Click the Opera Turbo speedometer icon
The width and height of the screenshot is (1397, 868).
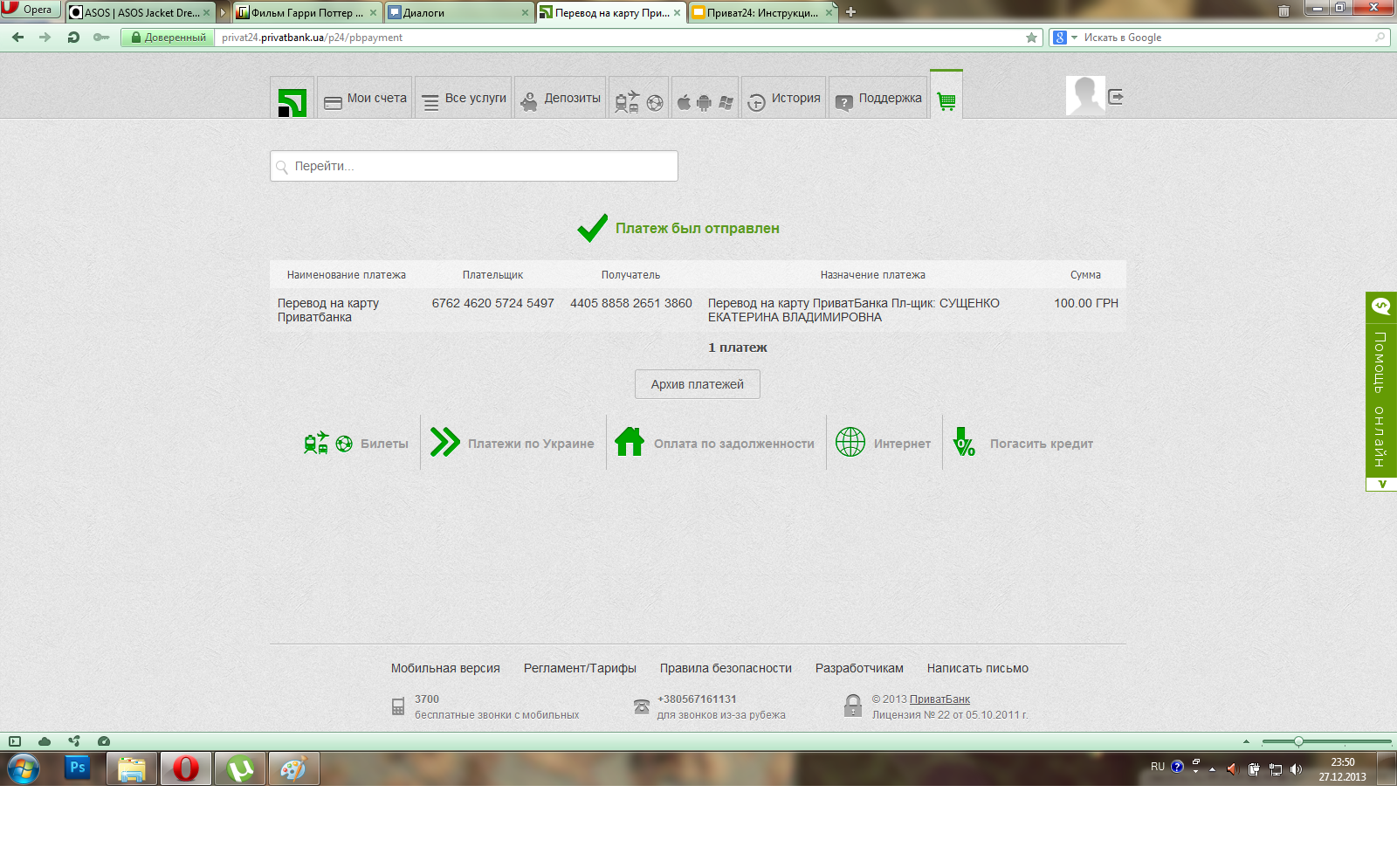click(104, 741)
